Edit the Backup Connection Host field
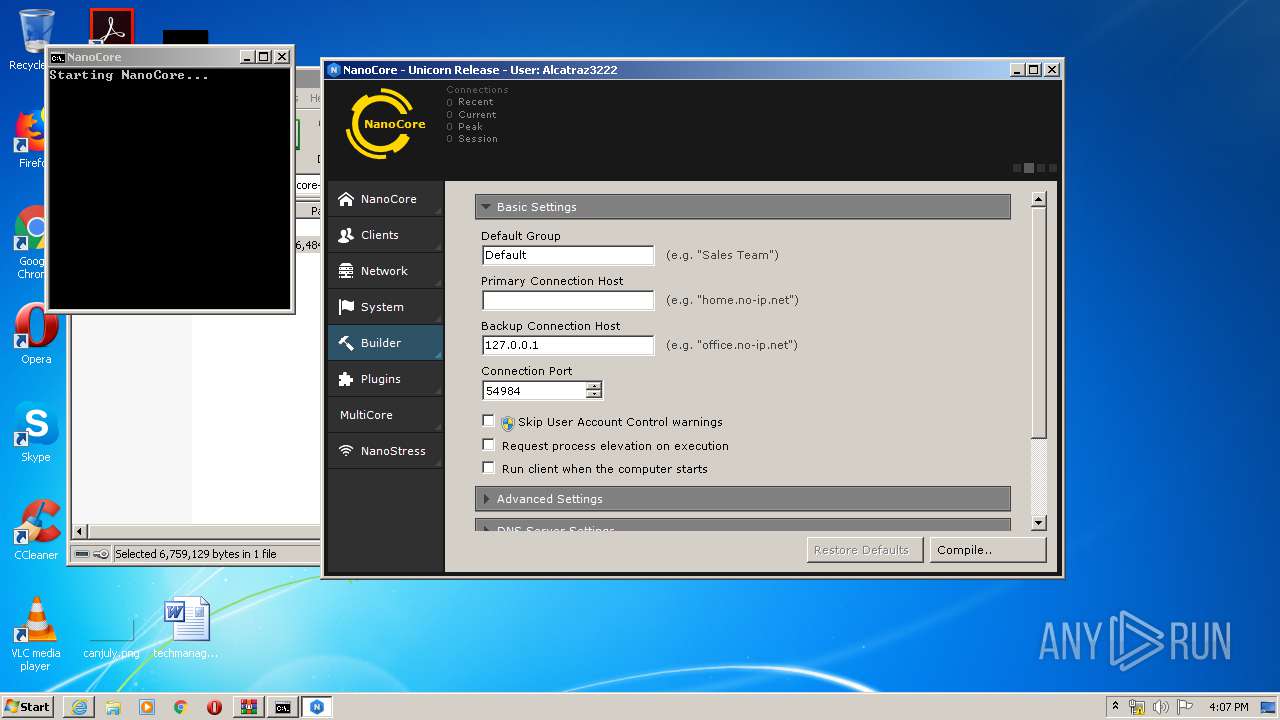Viewport: 1280px width, 720px height. (x=568, y=345)
